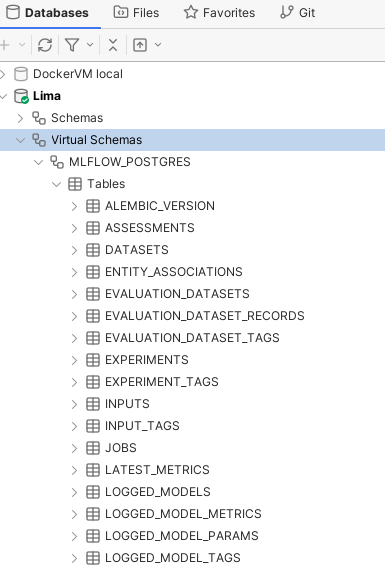The height and width of the screenshot is (572, 385).
Task: Open the dropdown next to the plus icon
Action: (22, 45)
